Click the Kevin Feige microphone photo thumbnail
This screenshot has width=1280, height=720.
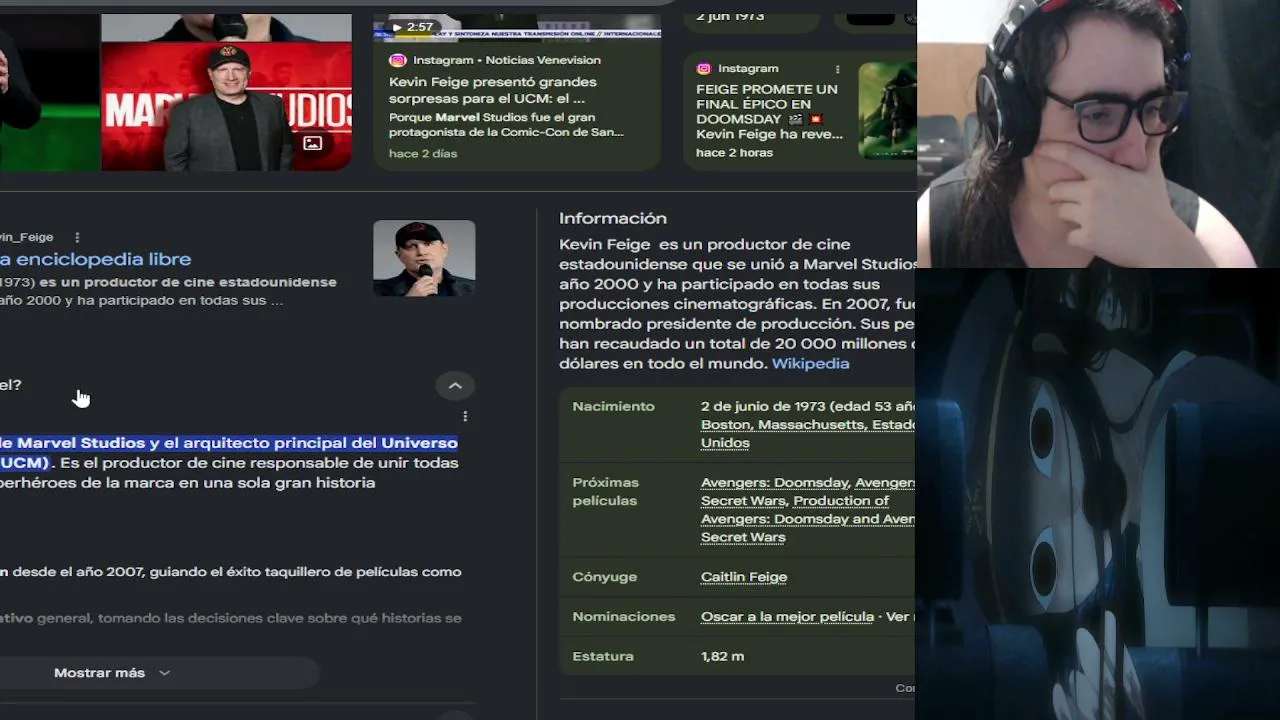424,258
